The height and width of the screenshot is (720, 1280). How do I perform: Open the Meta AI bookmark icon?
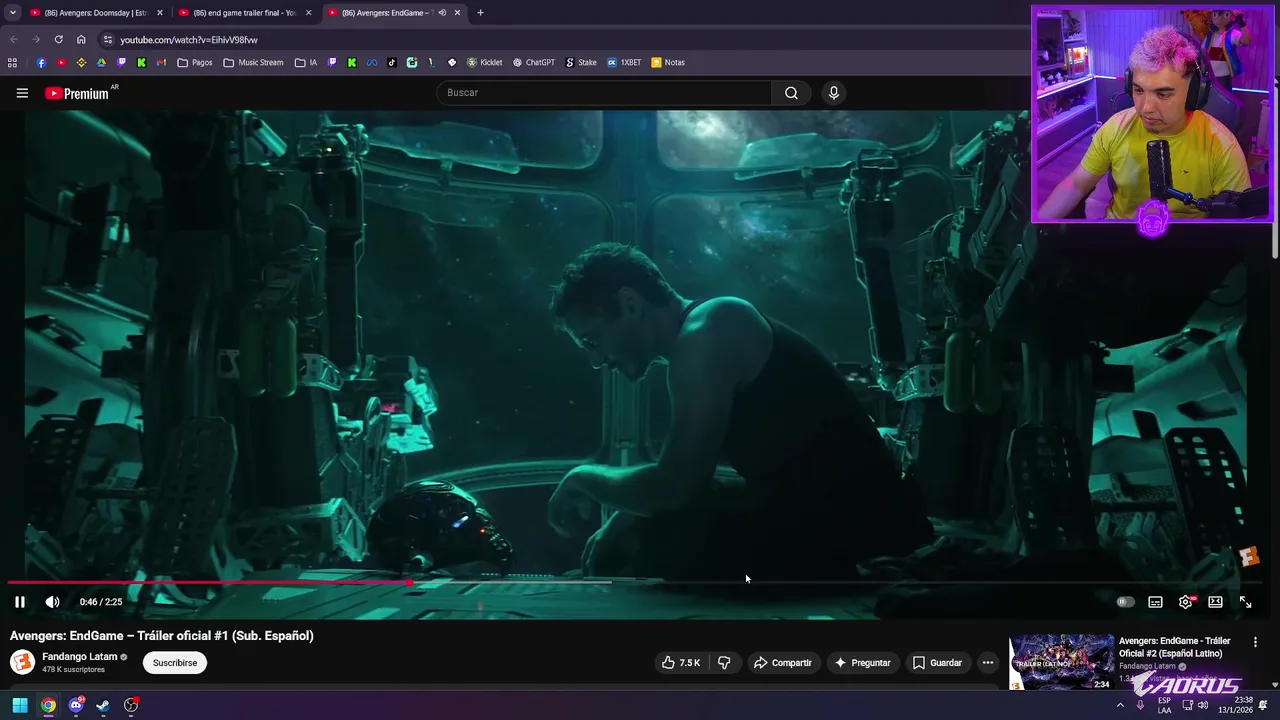(371, 62)
